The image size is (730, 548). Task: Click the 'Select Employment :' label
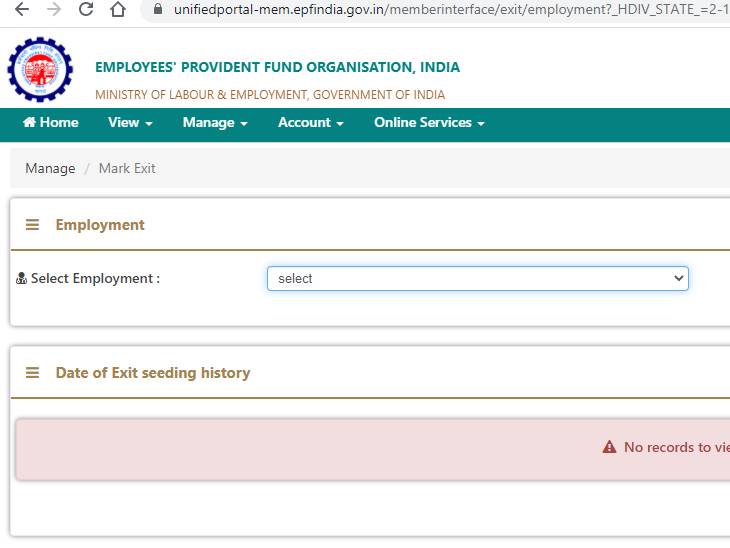(95, 278)
